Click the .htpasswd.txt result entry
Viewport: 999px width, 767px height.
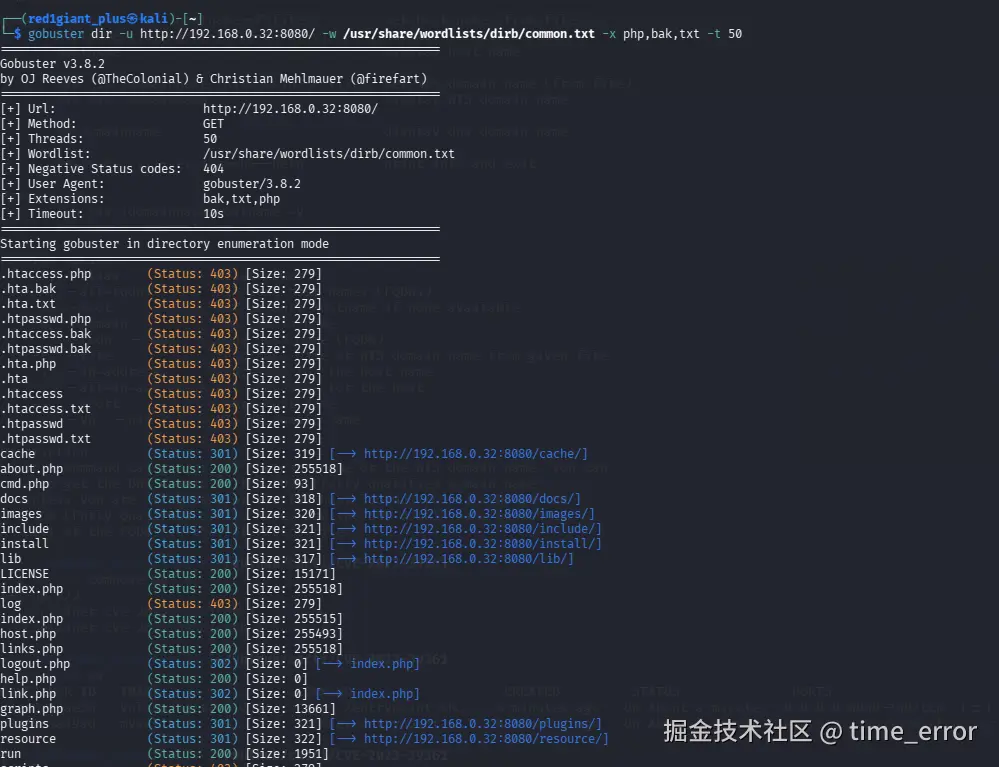coord(45,439)
